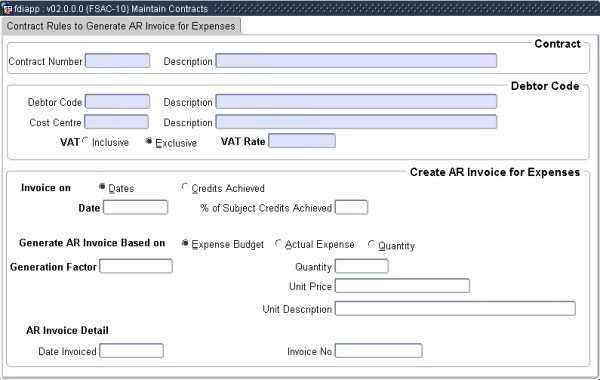
Task: Click the Unit Price field
Action: (x=402, y=286)
